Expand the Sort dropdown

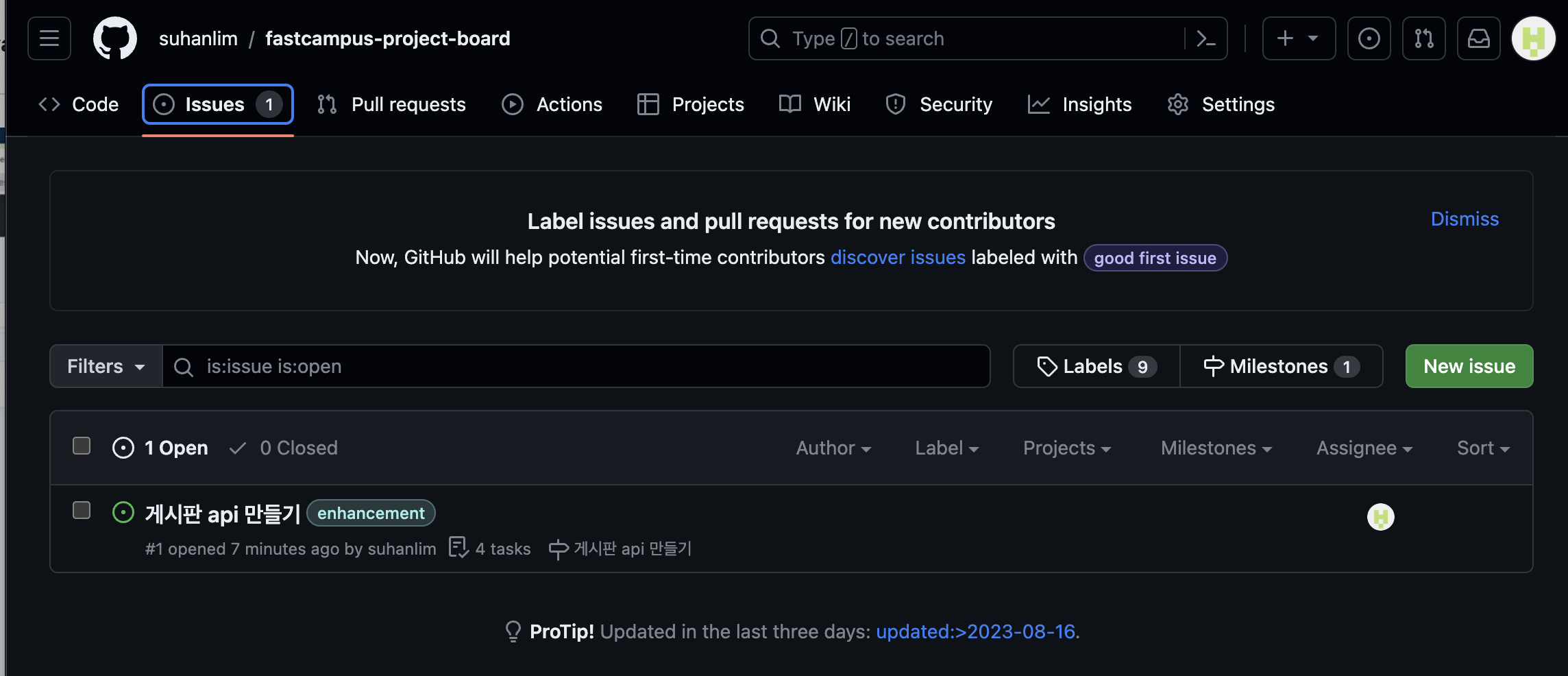tap(1483, 448)
